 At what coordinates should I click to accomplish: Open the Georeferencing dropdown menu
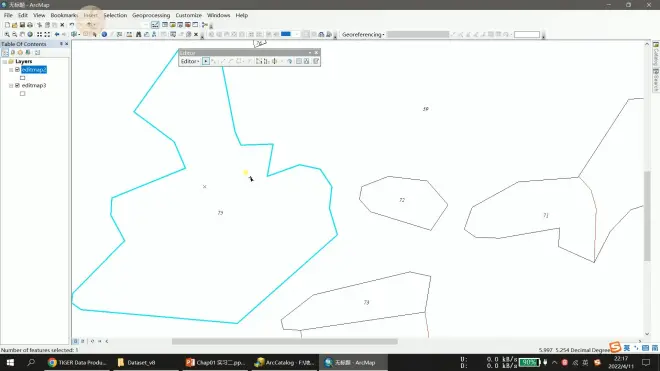(x=363, y=35)
